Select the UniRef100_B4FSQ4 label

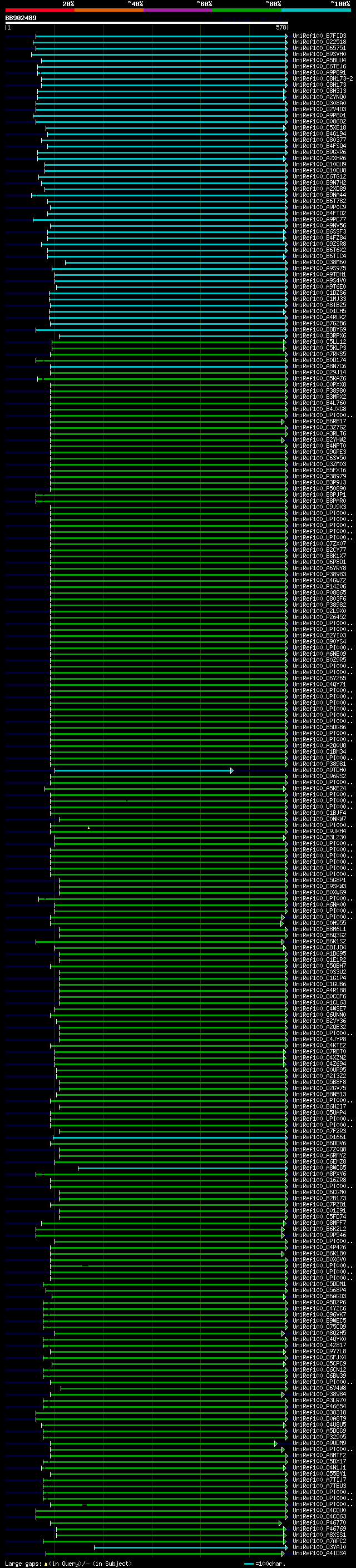click(319, 146)
